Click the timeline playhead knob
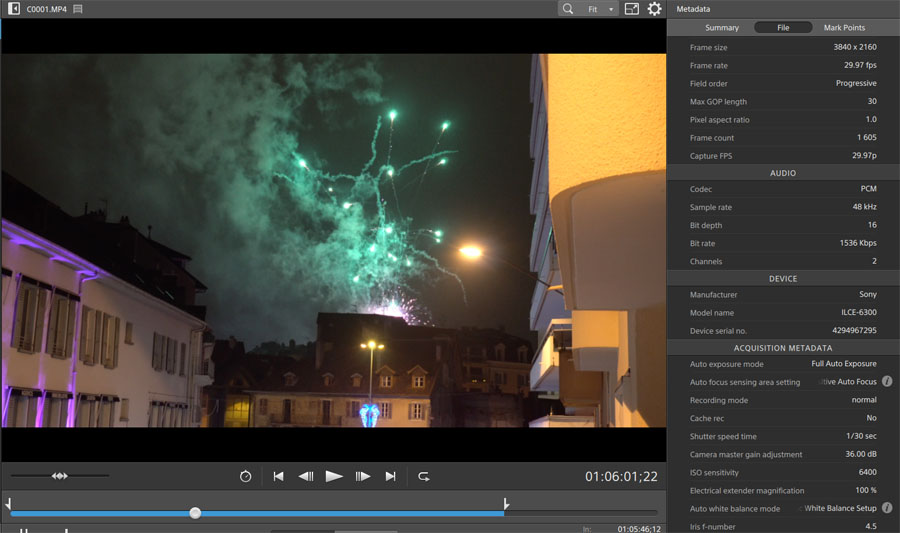The width and height of the screenshot is (900, 533). click(x=195, y=513)
